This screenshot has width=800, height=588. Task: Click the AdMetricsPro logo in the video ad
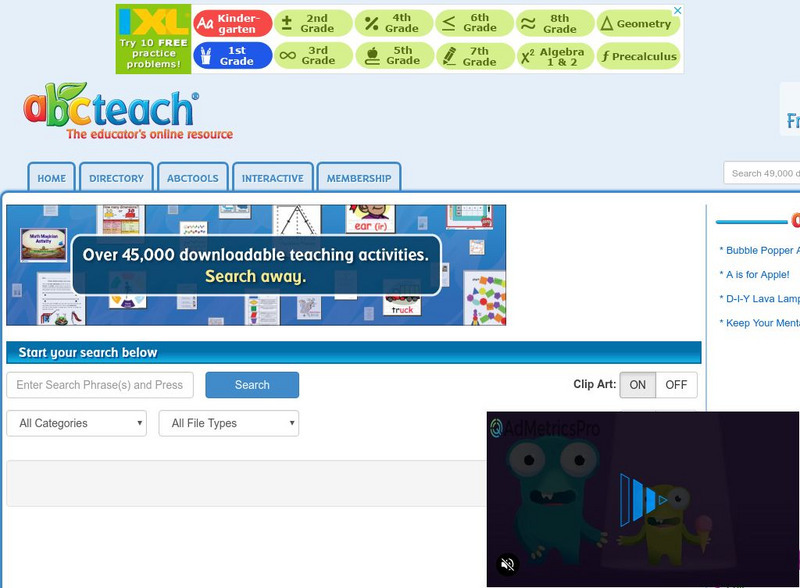544,428
